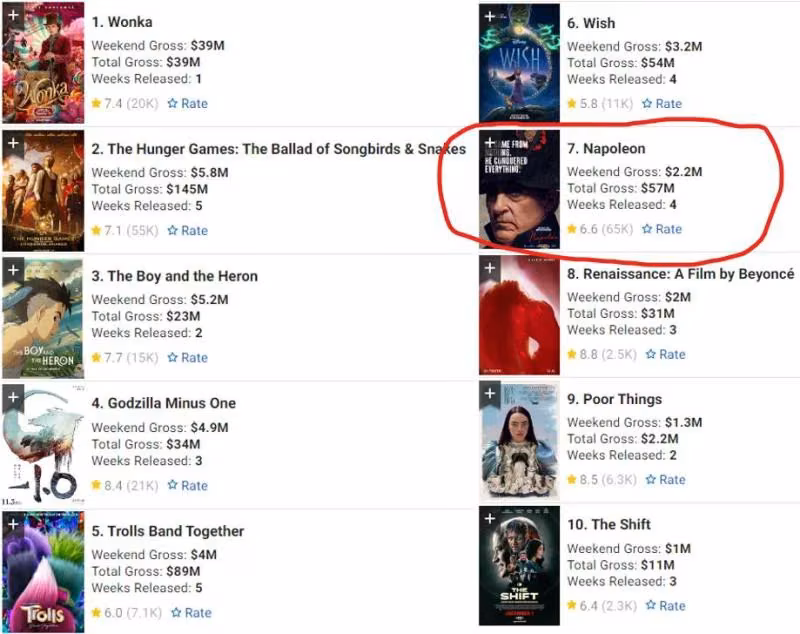Click watchlist plus on The Boy and the Heron
This screenshot has height=634, width=800.
[x=13, y=270]
